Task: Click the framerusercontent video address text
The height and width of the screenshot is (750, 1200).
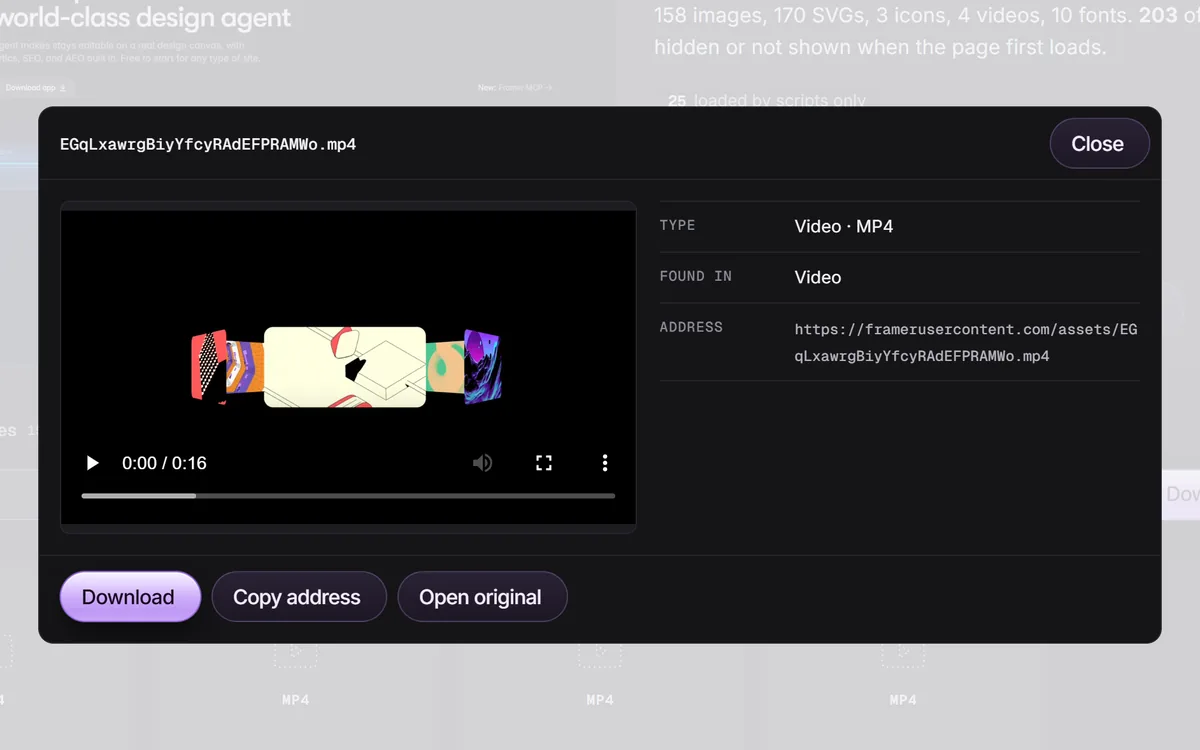Action: click(x=966, y=342)
